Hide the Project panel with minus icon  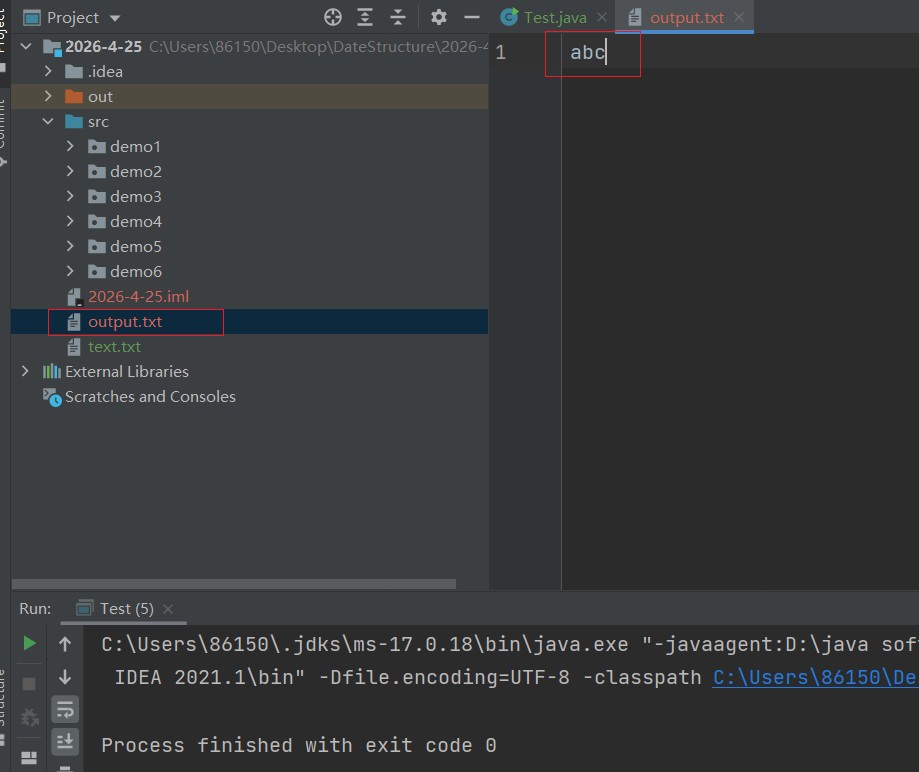471,17
